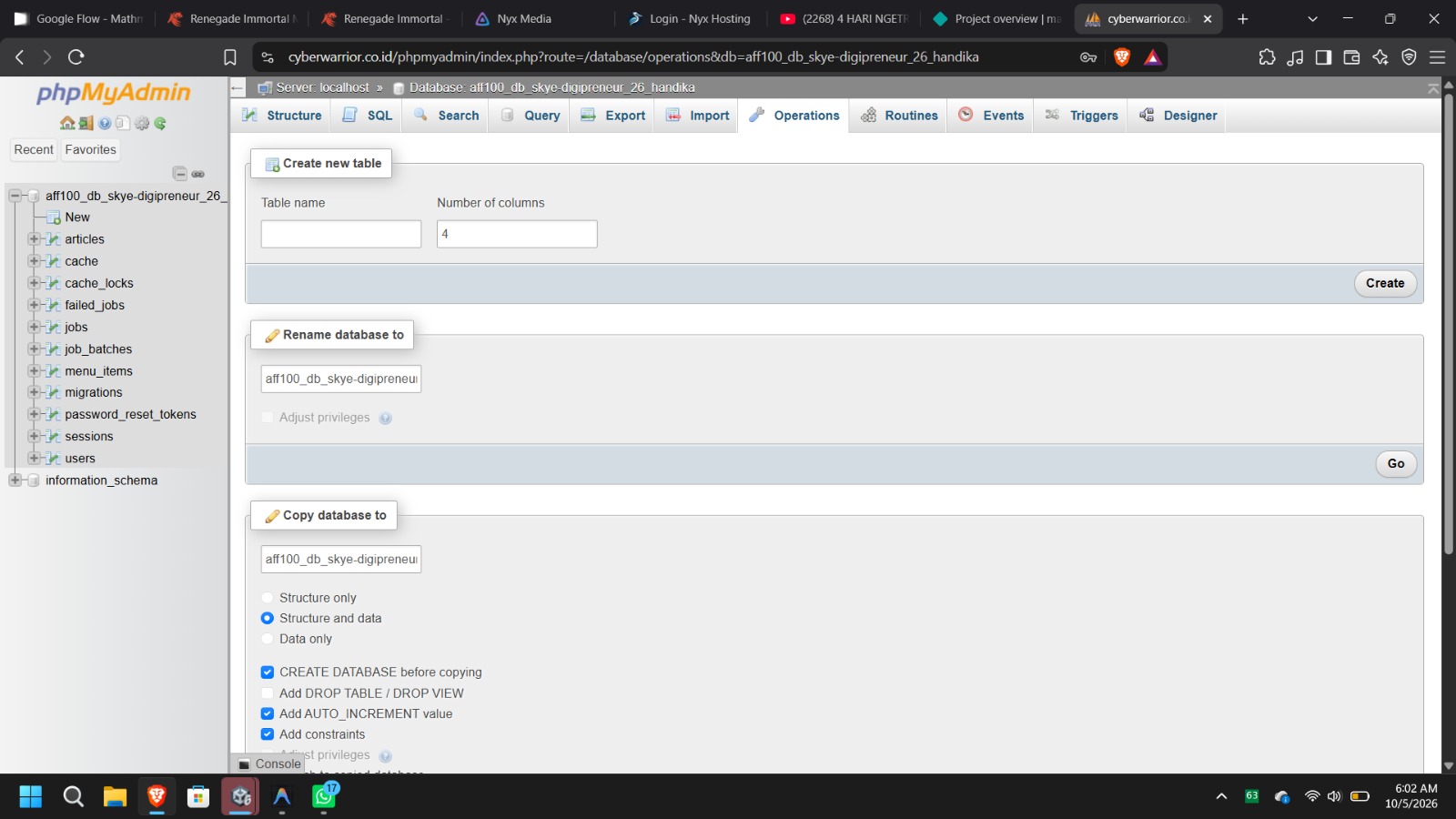The image size is (1456, 819).
Task: Collapse the aff100_db_skye-digipreneur database node
Action: (15, 196)
